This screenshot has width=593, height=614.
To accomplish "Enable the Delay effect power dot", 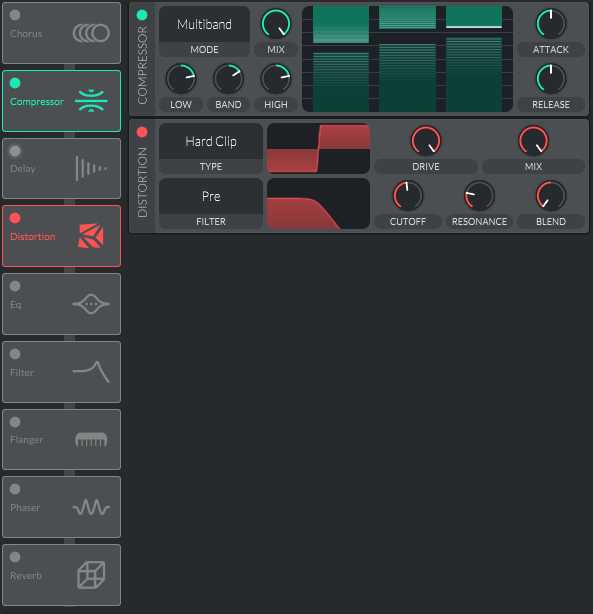I will click(15, 151).
